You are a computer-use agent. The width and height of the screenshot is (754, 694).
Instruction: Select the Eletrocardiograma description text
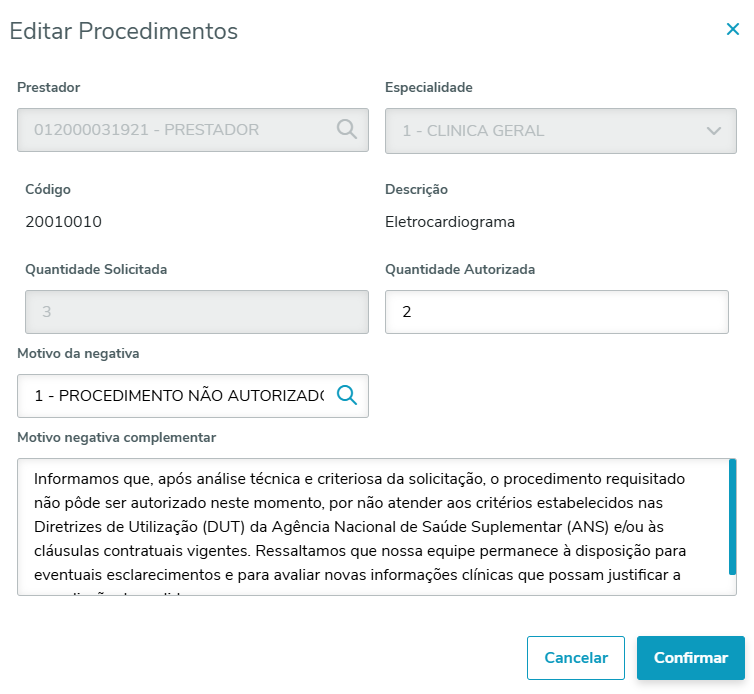(450, 222)
